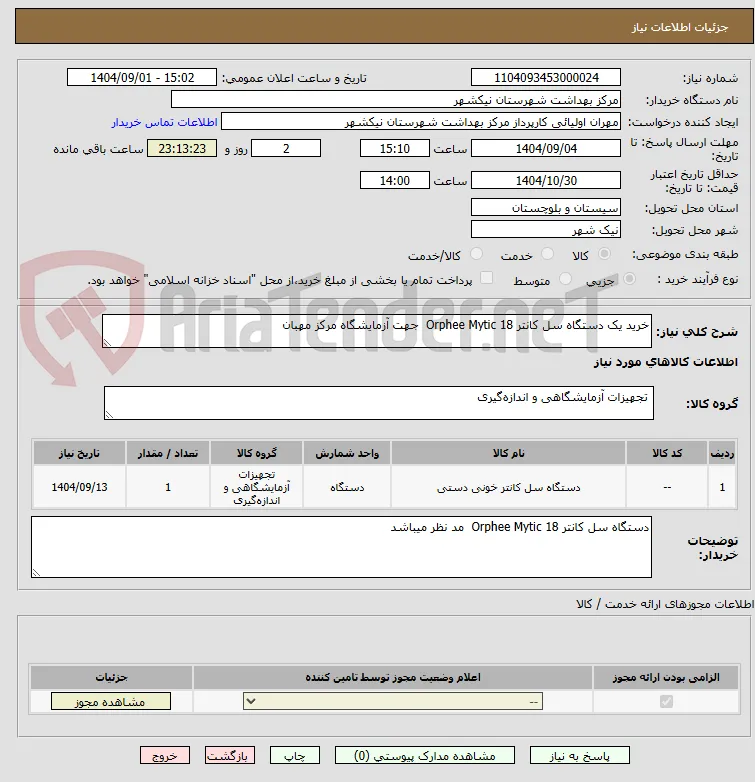The width and height of the screenshot is (755, 782).
Task: Select the کالا/خدمت radio button
Action: (x=477, y=254)
